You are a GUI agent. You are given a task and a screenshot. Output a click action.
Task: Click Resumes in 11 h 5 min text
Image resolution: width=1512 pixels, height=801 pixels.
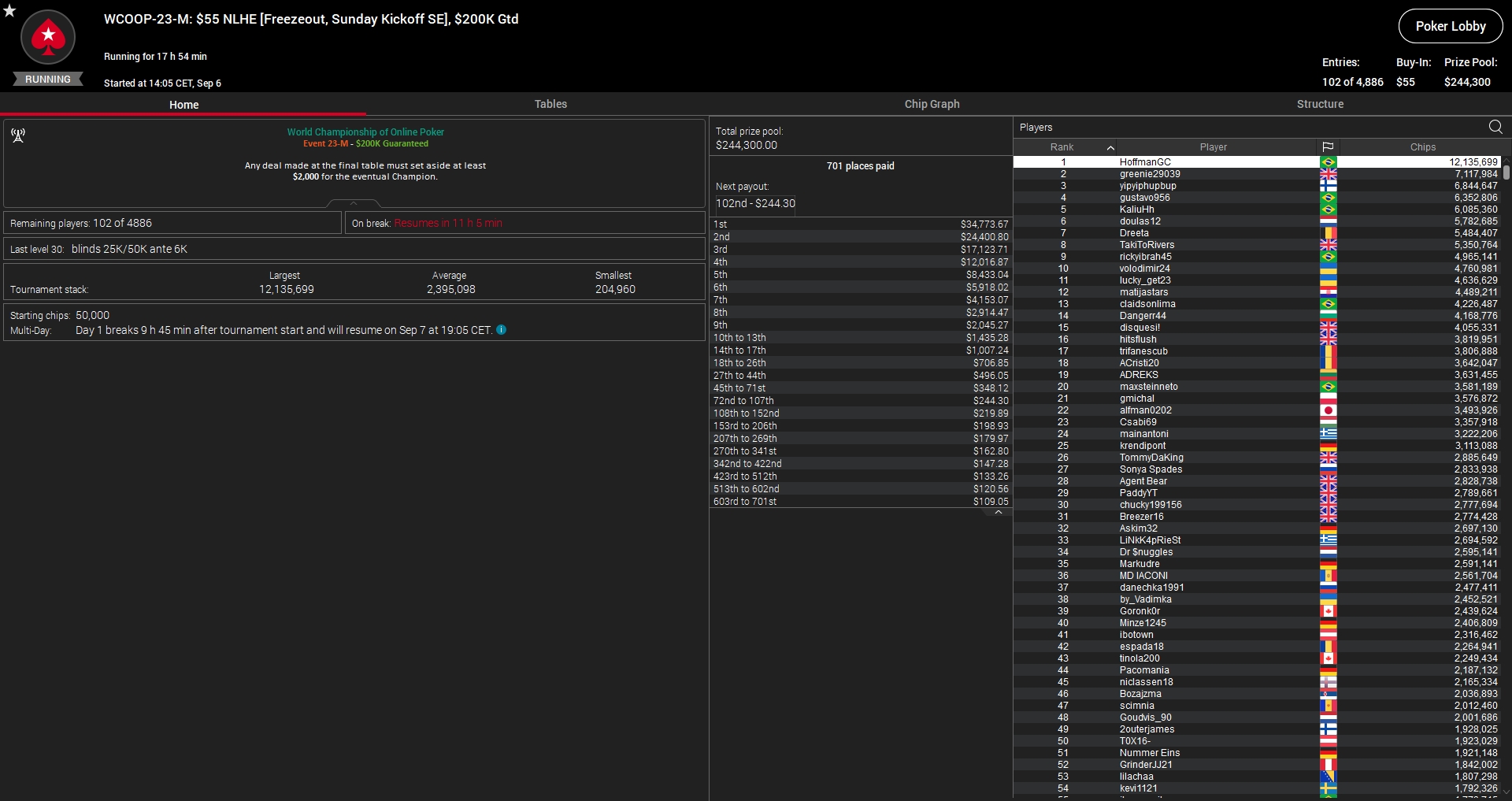pos(448,224)
